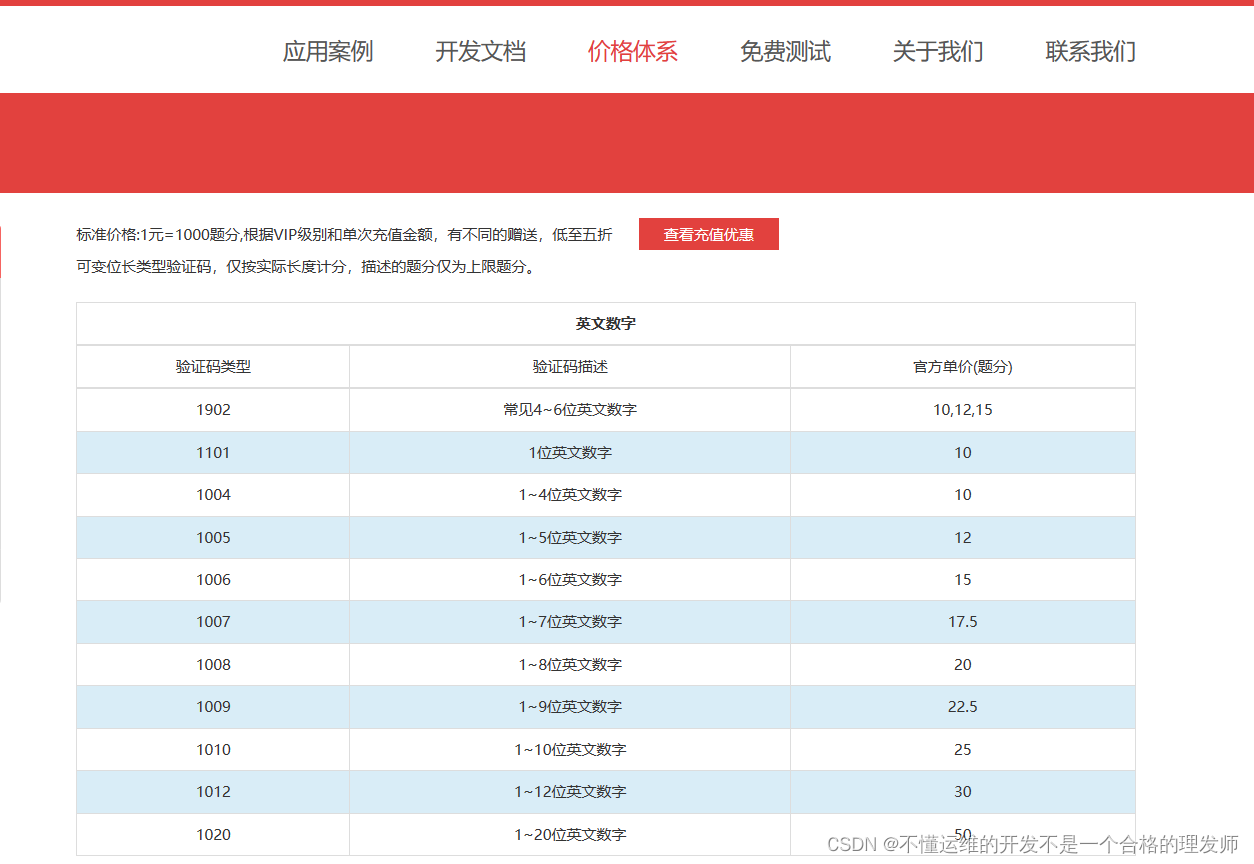
Task: Click the price cell 12
Action: (963, 538)
